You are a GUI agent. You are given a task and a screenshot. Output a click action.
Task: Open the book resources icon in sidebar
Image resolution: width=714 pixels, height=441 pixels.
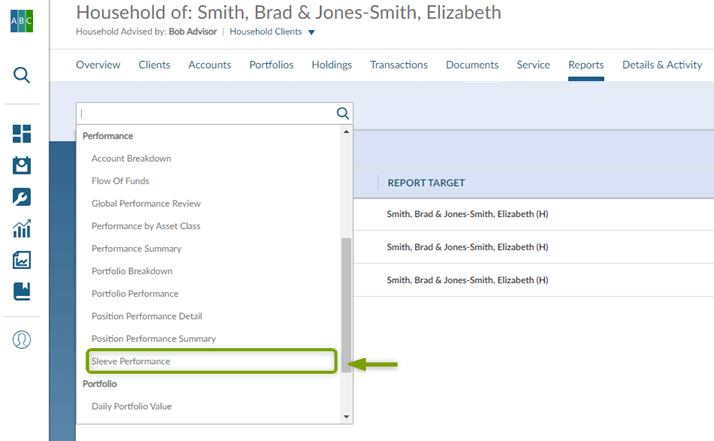tap(22, 292)
